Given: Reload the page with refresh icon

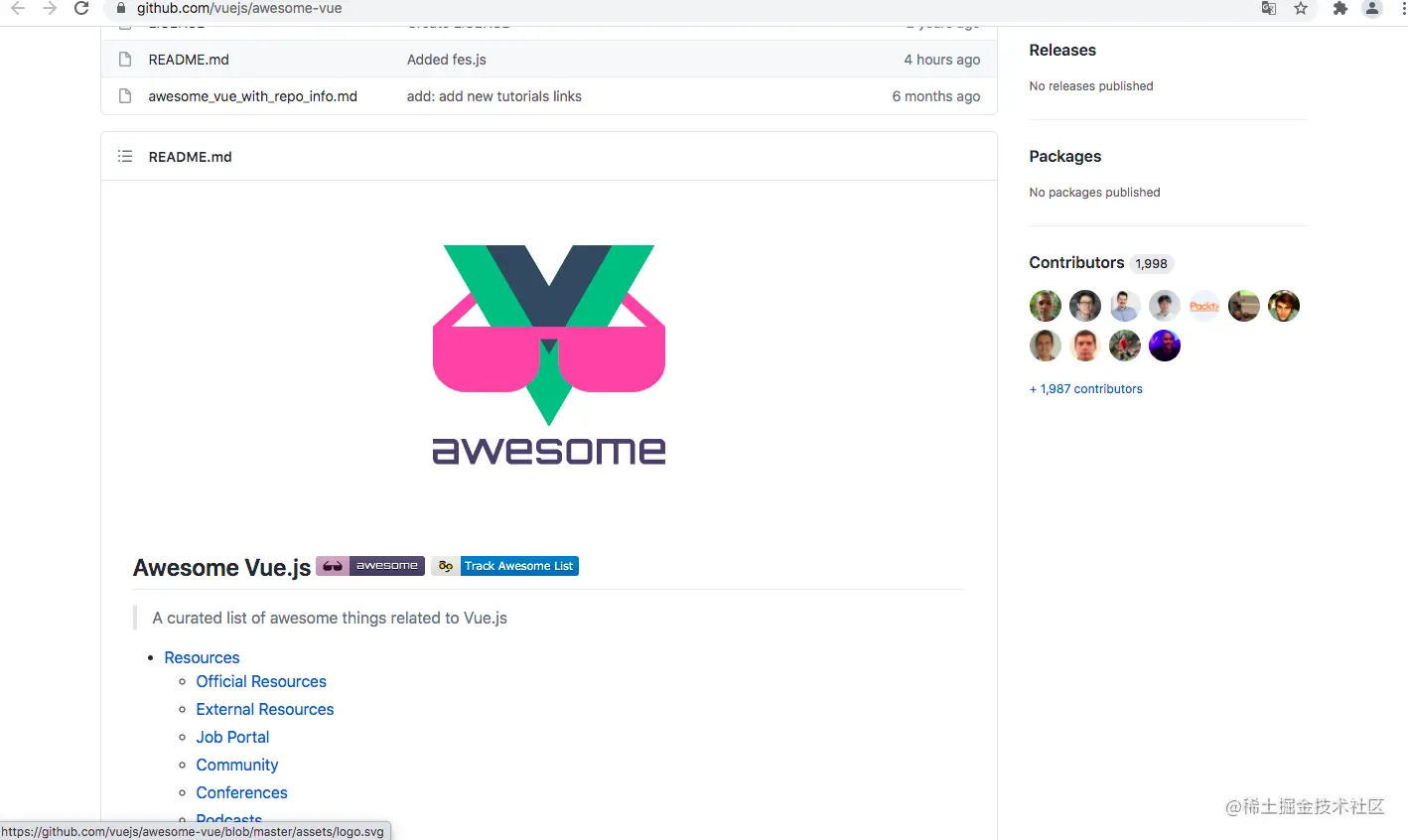Looking at the screenshot, I should [81, 8].
